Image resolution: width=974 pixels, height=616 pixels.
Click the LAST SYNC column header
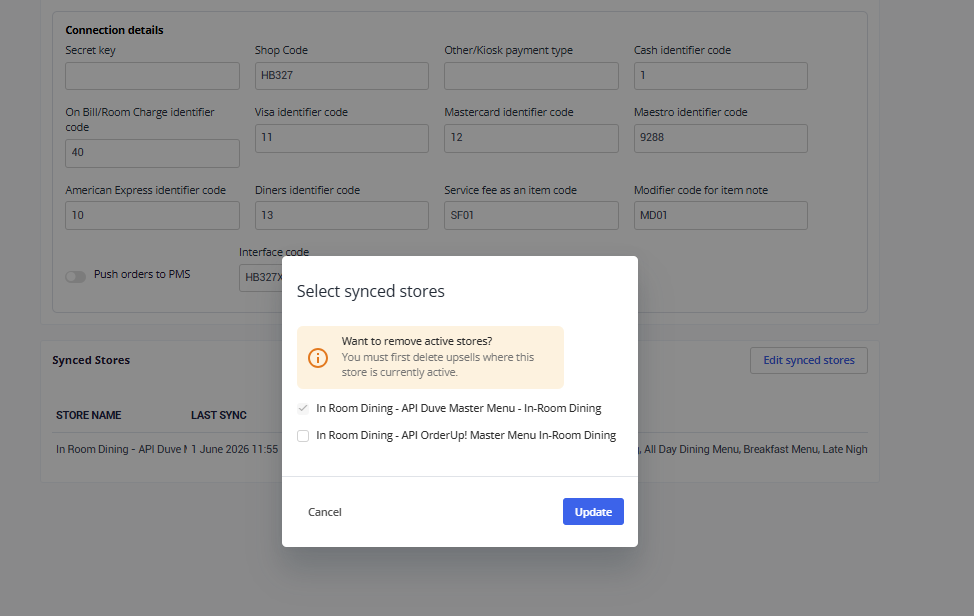(219, 415)
